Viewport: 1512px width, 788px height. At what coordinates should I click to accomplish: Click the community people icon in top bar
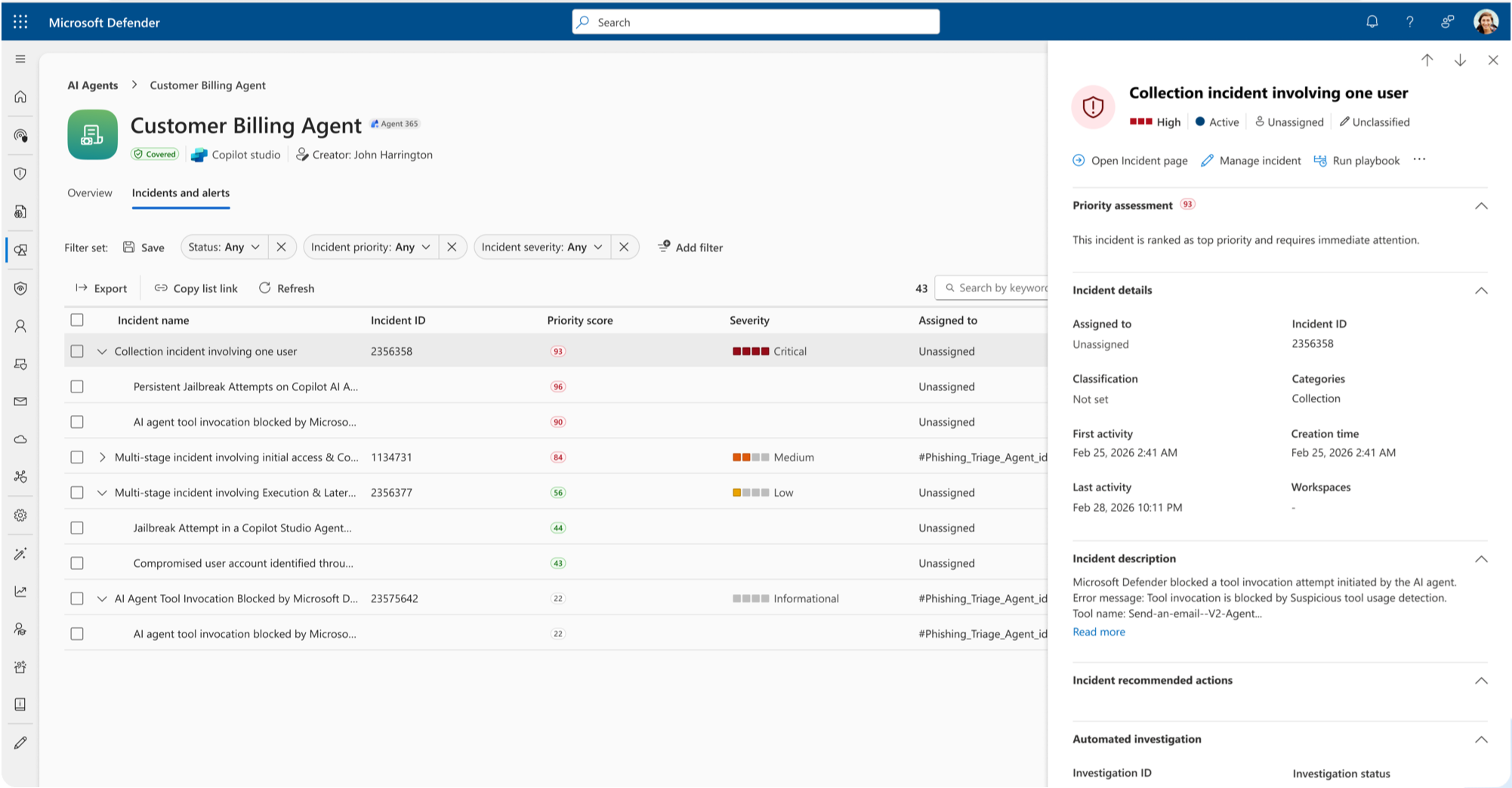[1447, 22]
